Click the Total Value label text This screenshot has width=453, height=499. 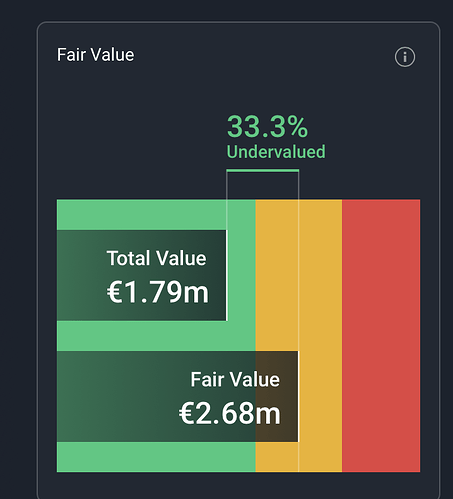click(157, 258)
